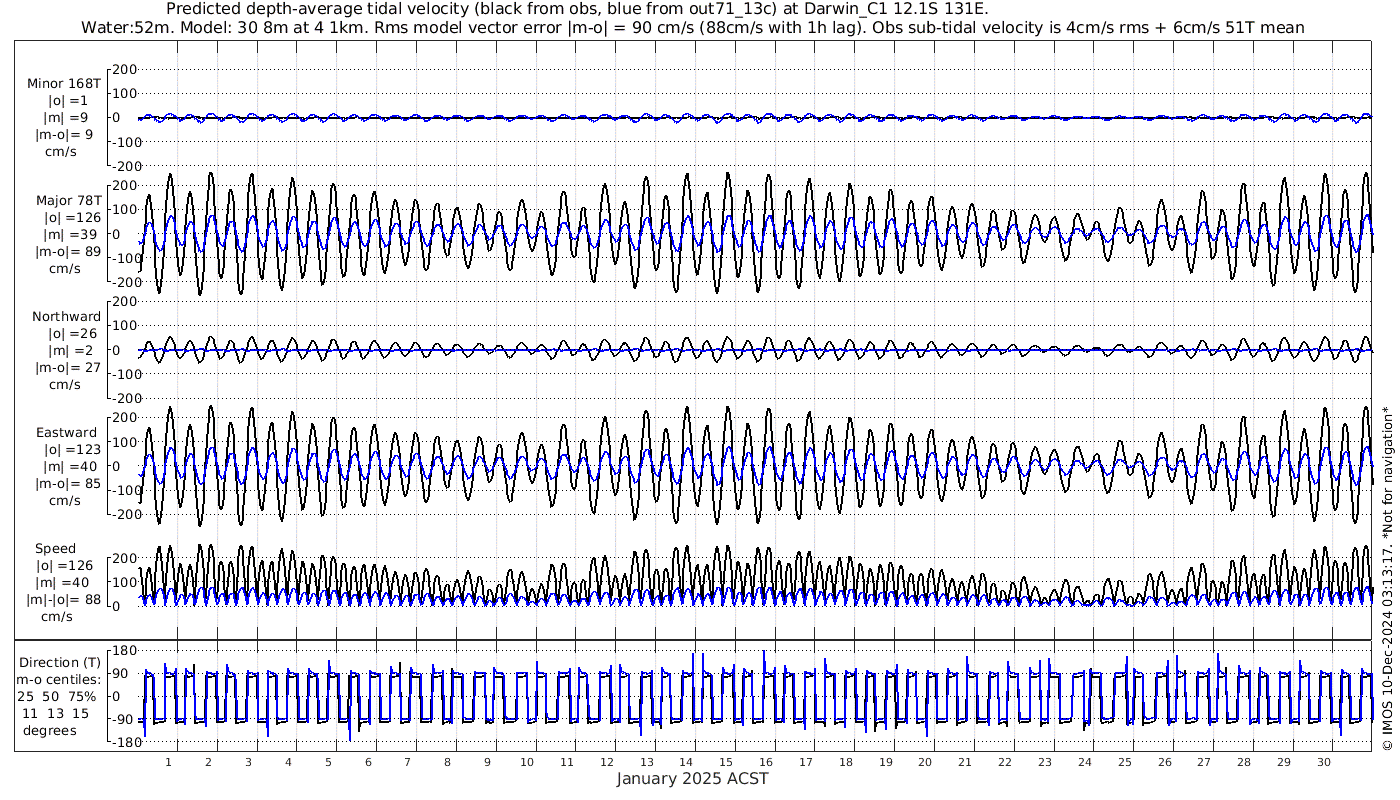This screenshot has height=800, width=1400.
Task: Click day '30' on the x-axis
Action: [x=1324, y=762]
